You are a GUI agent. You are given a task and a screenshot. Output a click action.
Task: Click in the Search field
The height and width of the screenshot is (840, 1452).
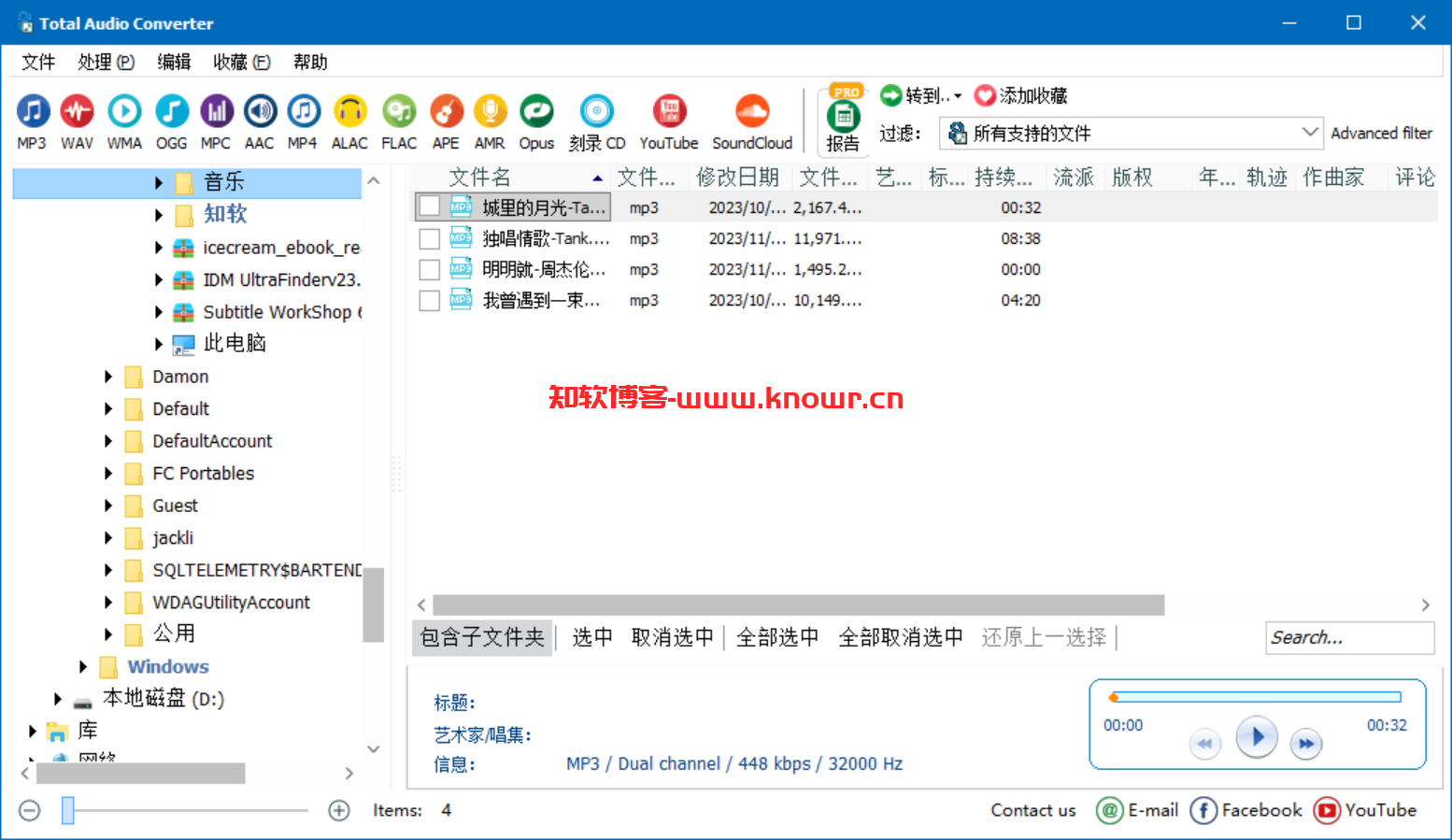[x=1350, y=637]
